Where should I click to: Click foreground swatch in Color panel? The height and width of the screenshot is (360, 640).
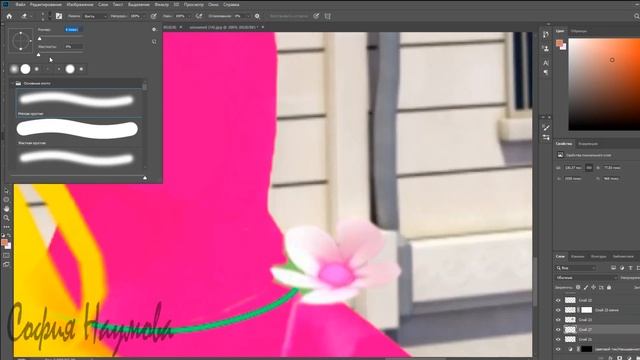559,43
